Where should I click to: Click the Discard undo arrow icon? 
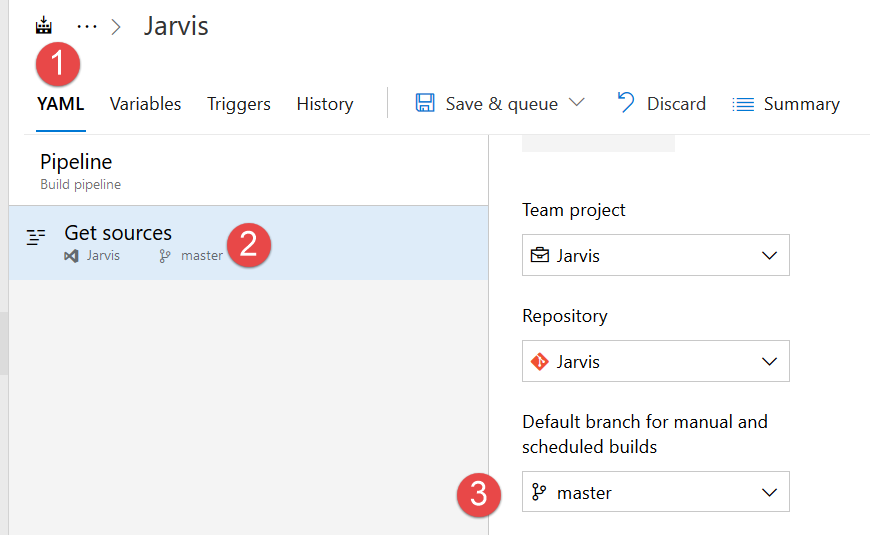coord(626,103)
